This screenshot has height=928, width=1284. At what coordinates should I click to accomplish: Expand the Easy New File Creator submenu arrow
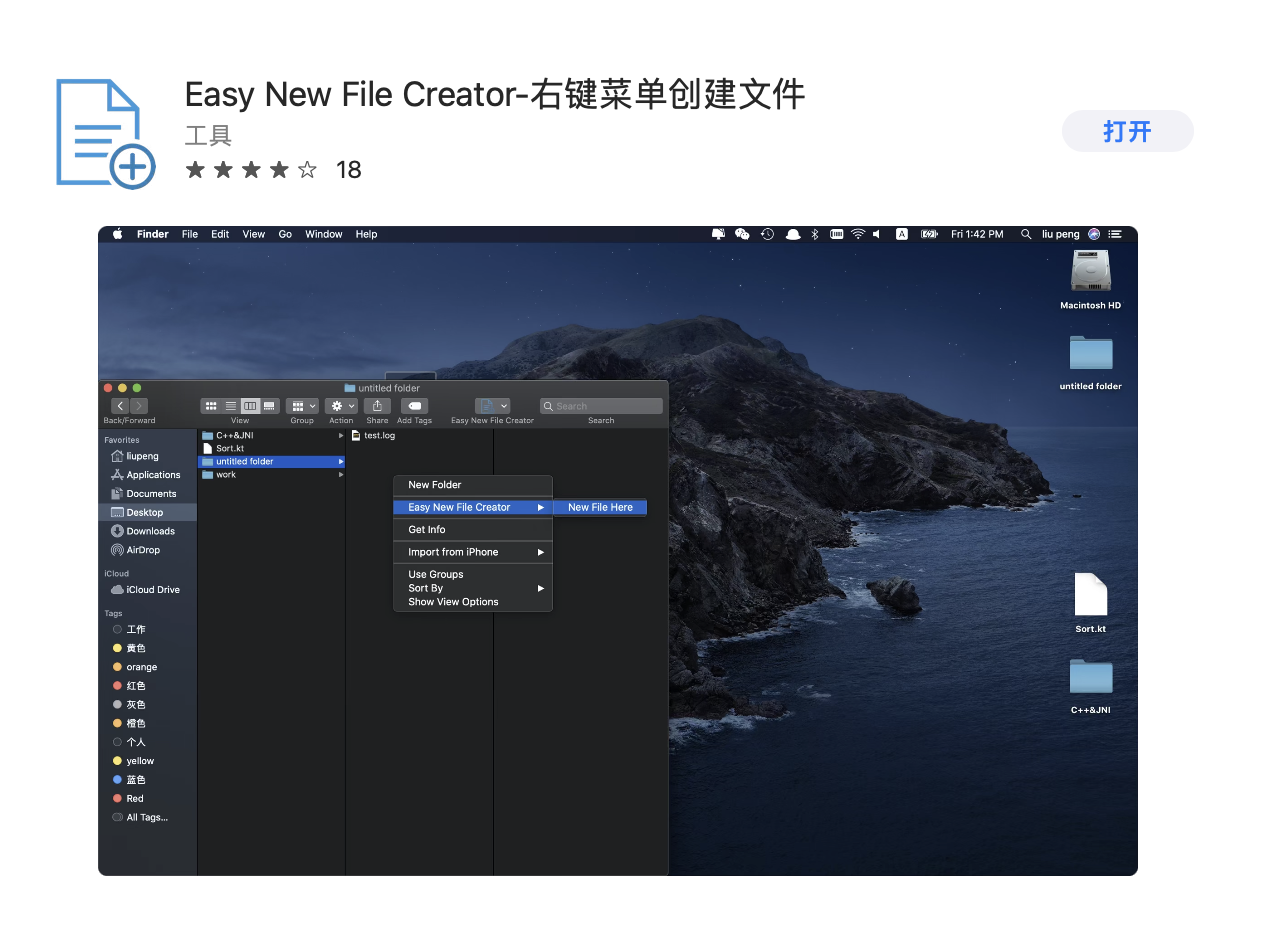[x=541, y=507]
